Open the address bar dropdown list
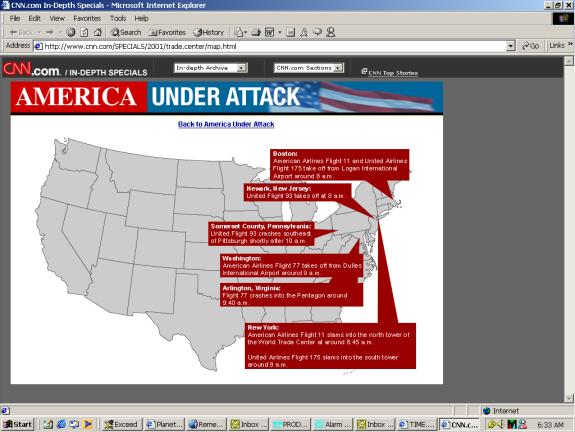Image resolution: width=575 pixels, height=432 pixels. (510, 46)
